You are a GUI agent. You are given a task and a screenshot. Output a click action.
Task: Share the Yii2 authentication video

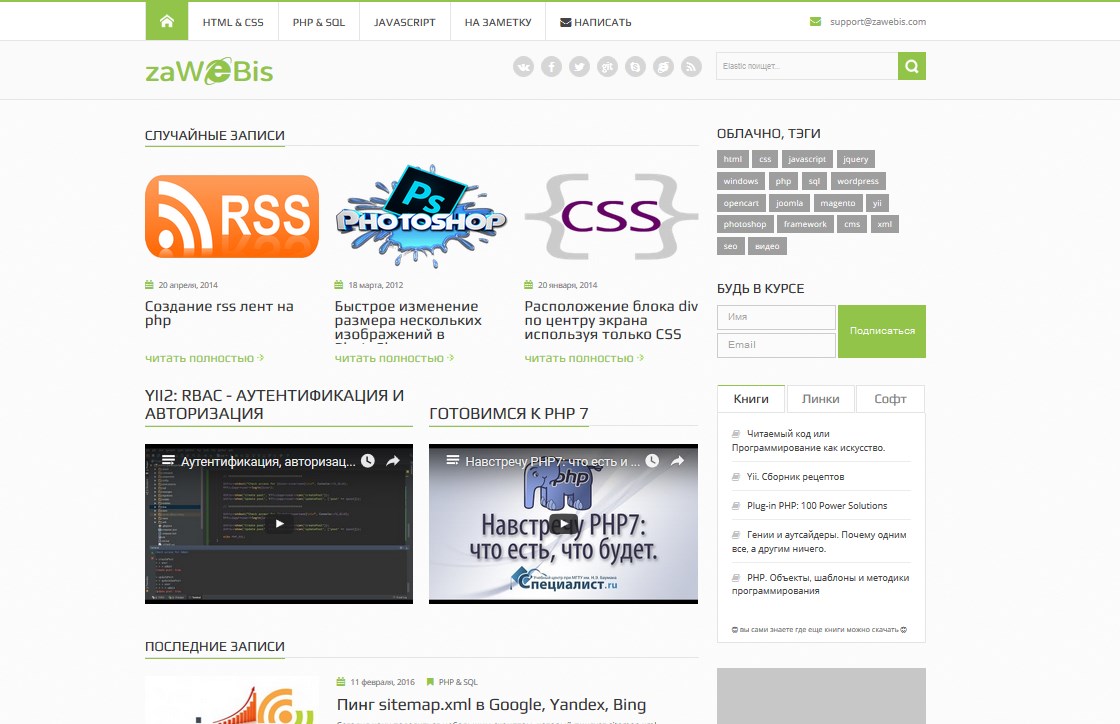pos(393,461)
